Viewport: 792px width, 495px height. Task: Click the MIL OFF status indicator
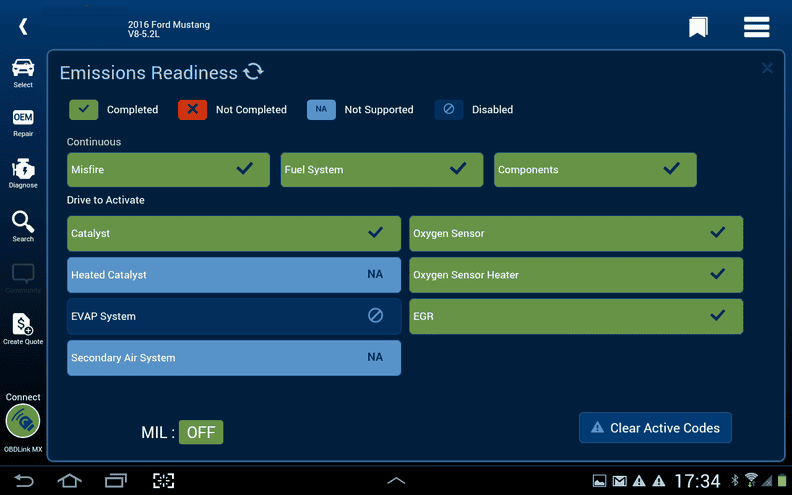201,432
